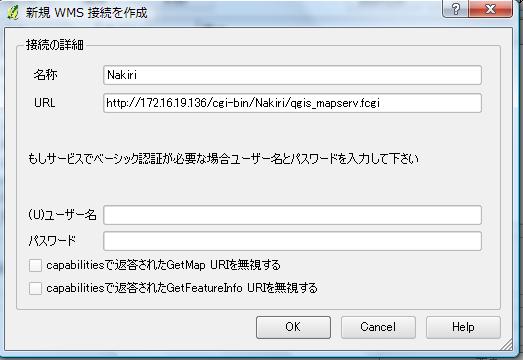Click the title bar text 新規 WMS 接続を作成
The width and height of the screenshot is (523, 360).
86,13
